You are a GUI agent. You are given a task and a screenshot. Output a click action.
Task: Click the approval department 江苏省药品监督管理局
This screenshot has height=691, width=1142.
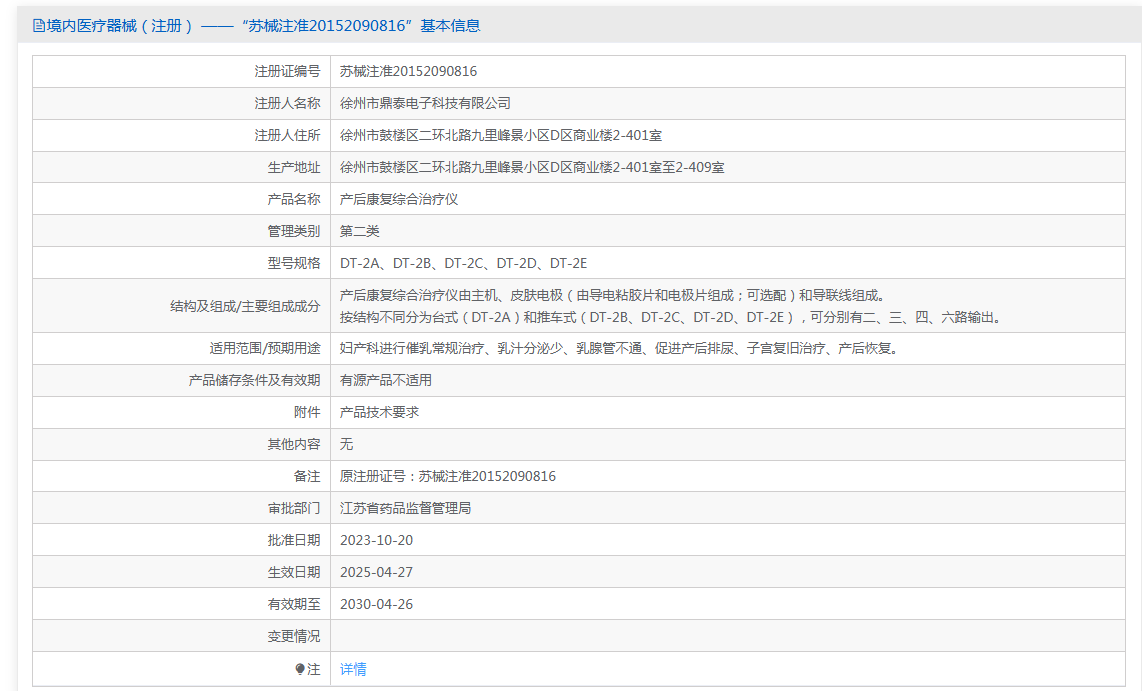[406, 508]
